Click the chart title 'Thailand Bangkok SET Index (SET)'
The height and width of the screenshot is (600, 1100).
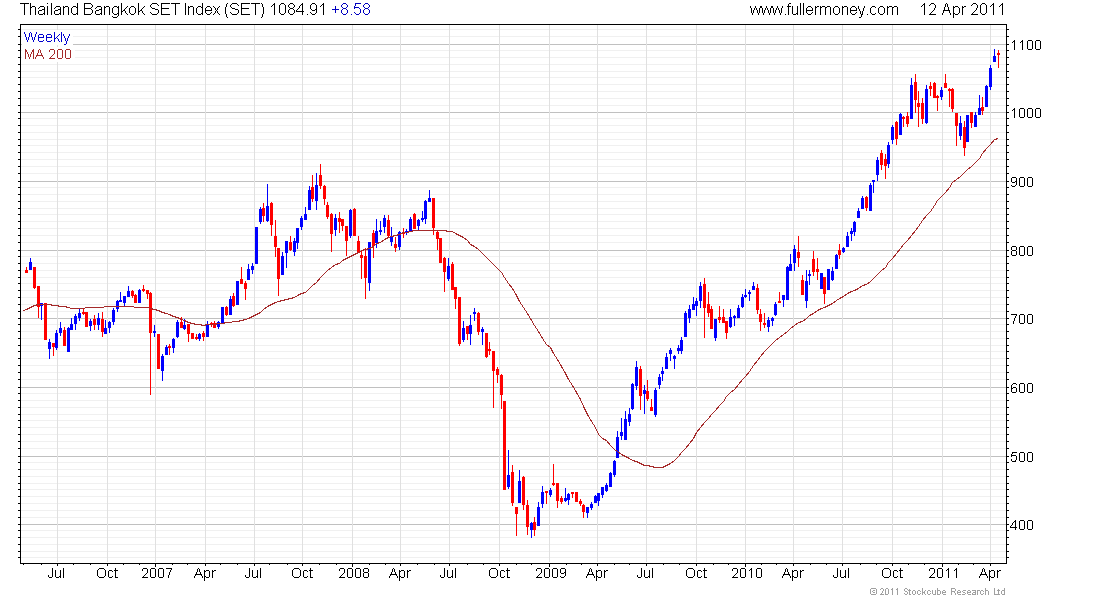coord(142,10)
